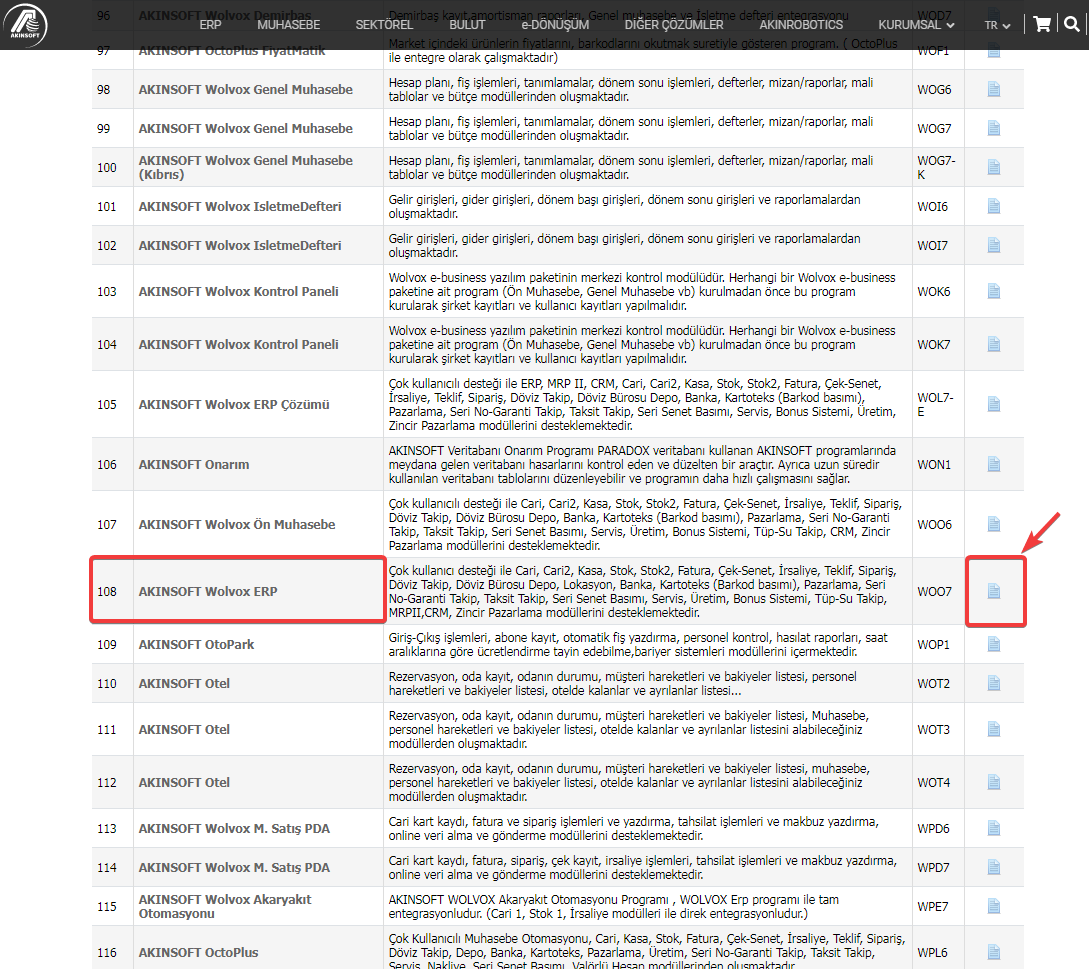Open the DİĞER ÇÖZÜMLER menu
The image size is (1089, 969).
(x=674, y=25)
